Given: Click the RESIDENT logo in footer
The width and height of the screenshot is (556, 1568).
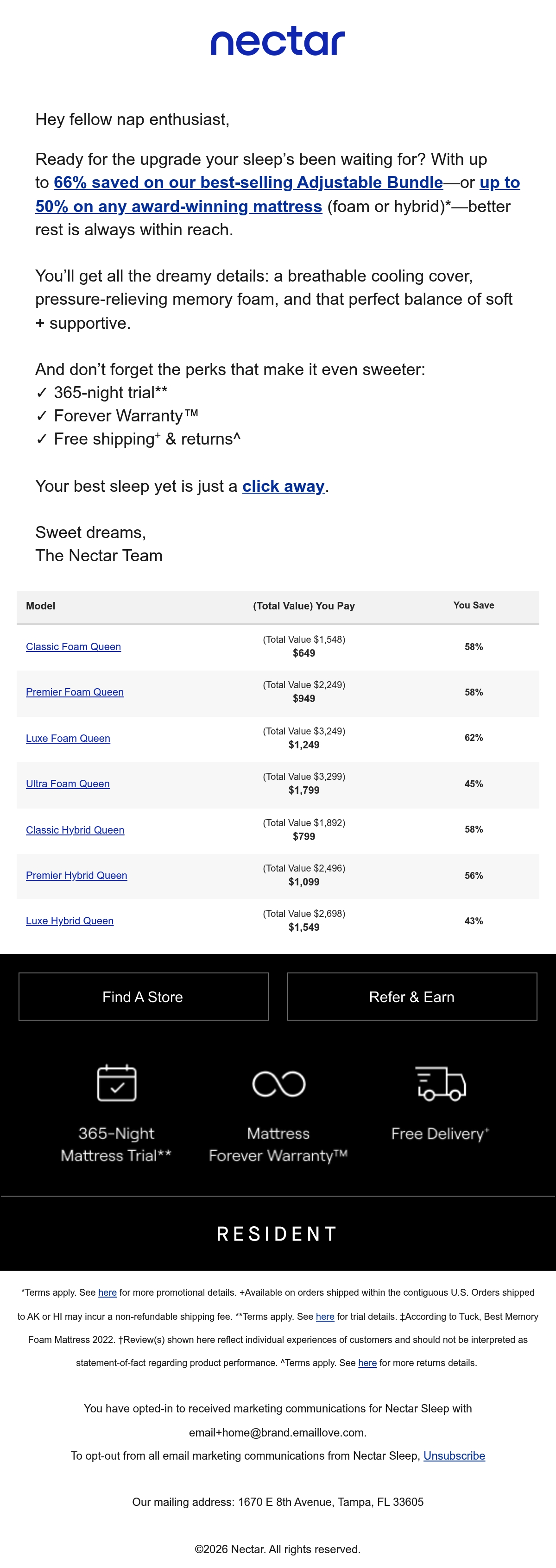Looking at the screenshot, I should coord(278,1234).
